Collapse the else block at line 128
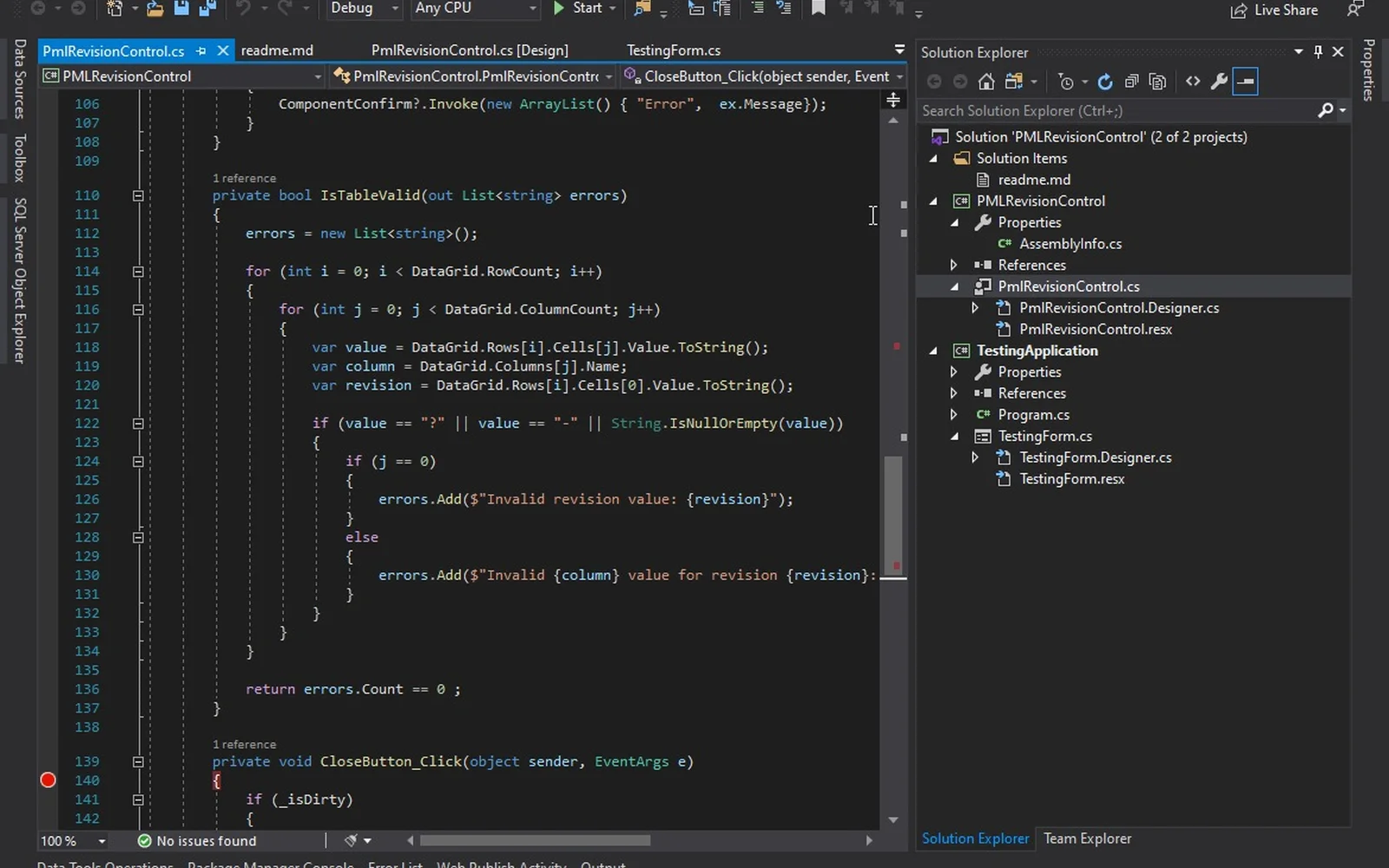Image resolution: width=1389 pixels, height=868 pixels. [138, 537]
